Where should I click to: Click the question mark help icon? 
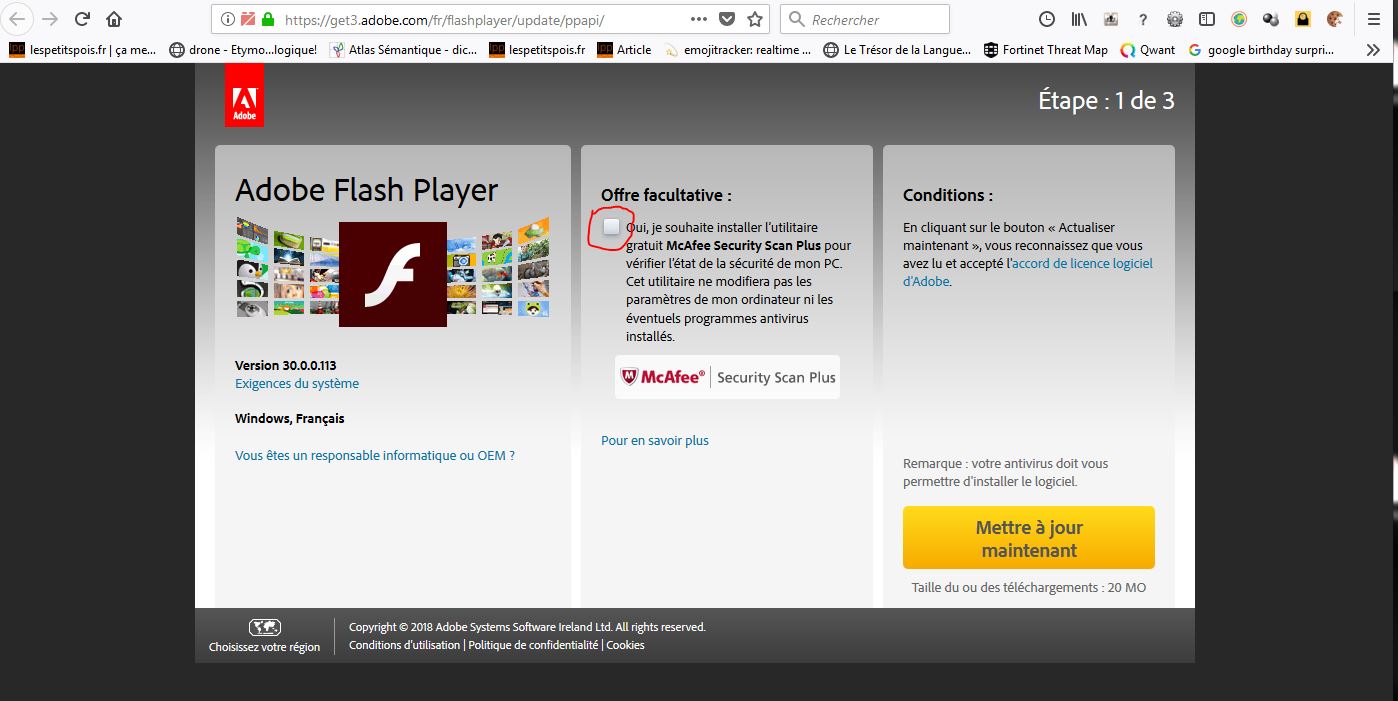(1143, 19)
